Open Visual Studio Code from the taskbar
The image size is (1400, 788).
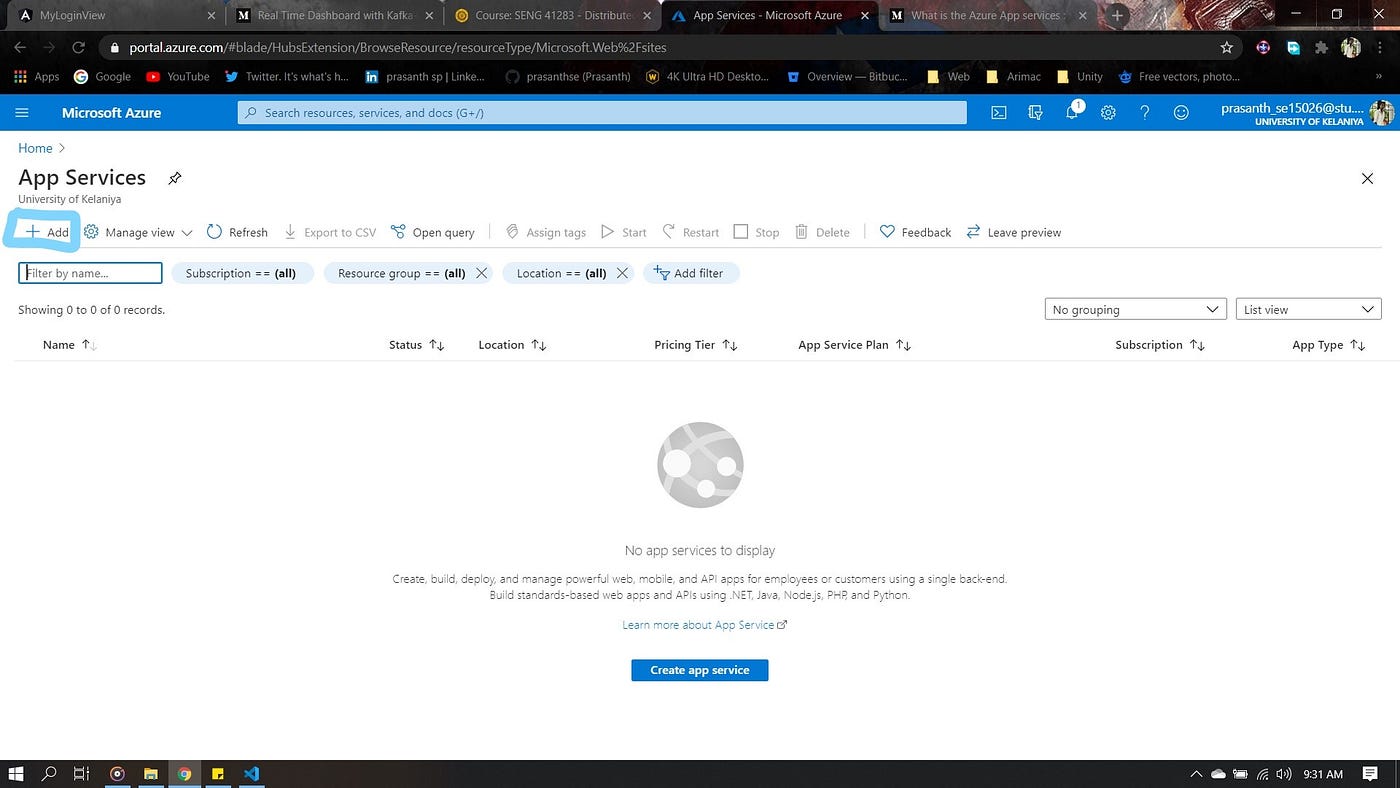click(251, 774)
